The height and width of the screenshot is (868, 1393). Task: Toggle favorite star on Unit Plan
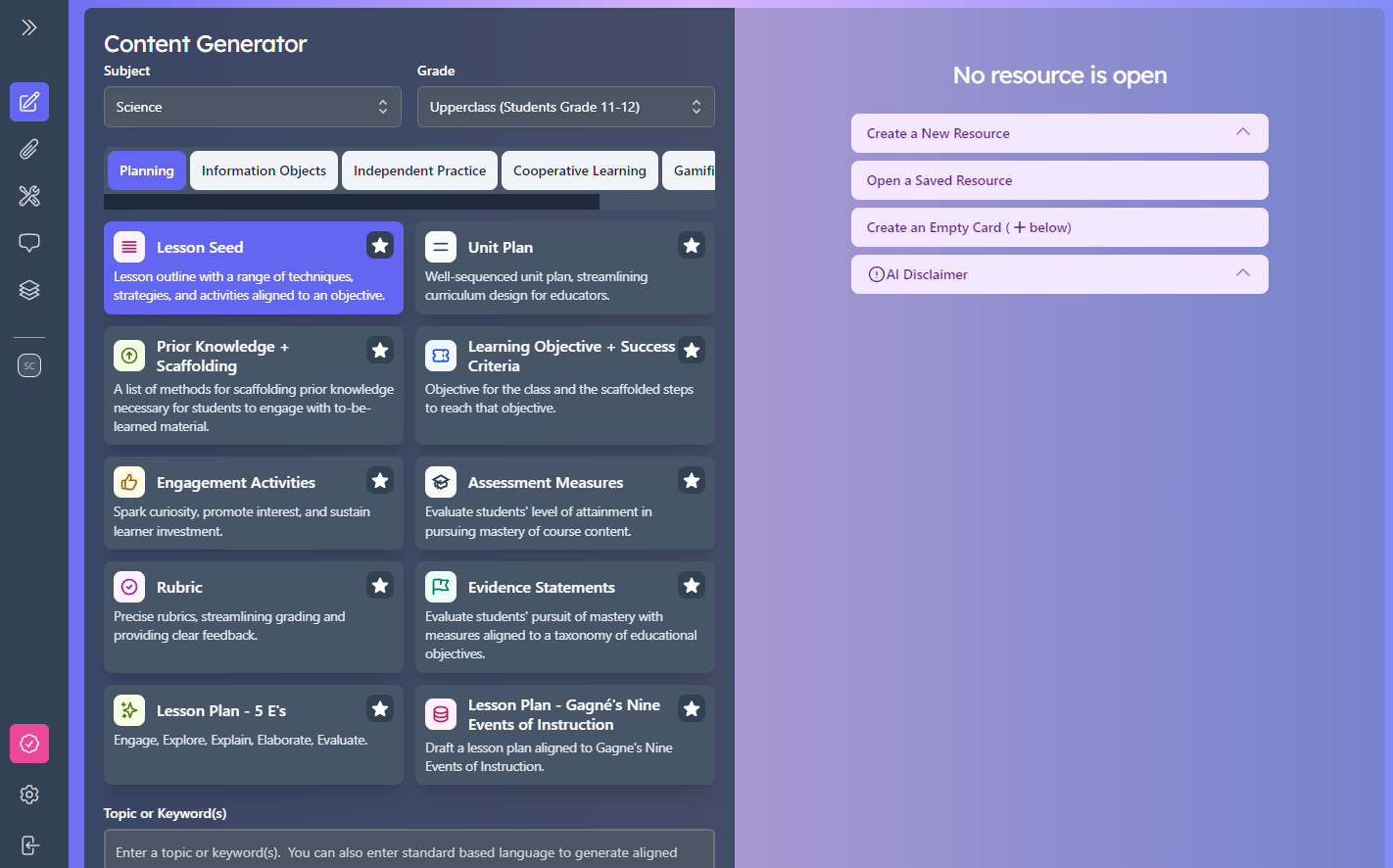[692, 245]
